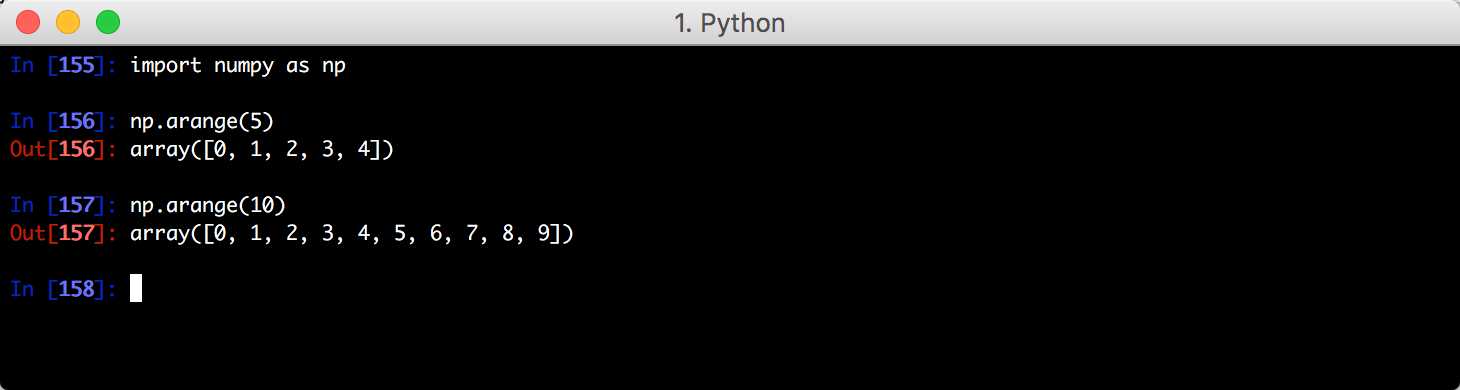Click the word 'numpy' in the import line

point(244,68)
